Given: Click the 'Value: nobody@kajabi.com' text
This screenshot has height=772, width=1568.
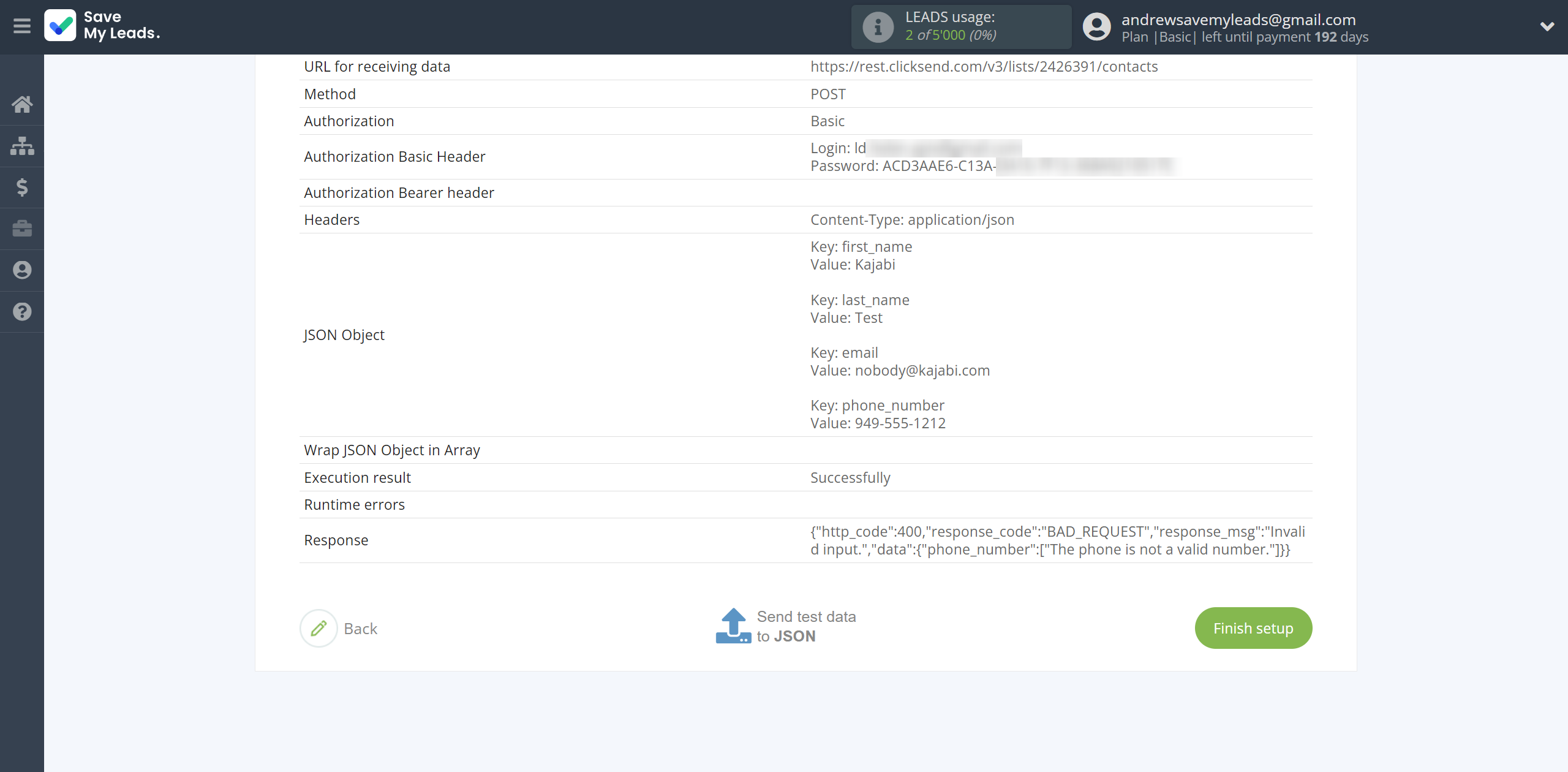Looking at the screenshot, I should [x=900, y=370].
